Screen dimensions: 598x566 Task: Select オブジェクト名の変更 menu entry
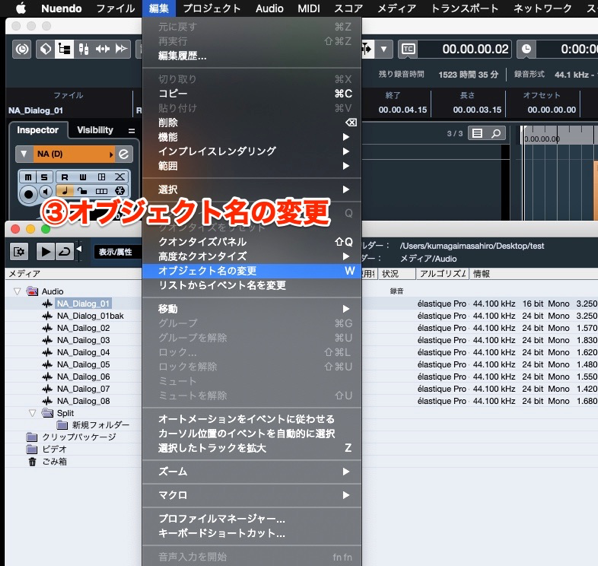pyautogui.click(x=251, y=271)
